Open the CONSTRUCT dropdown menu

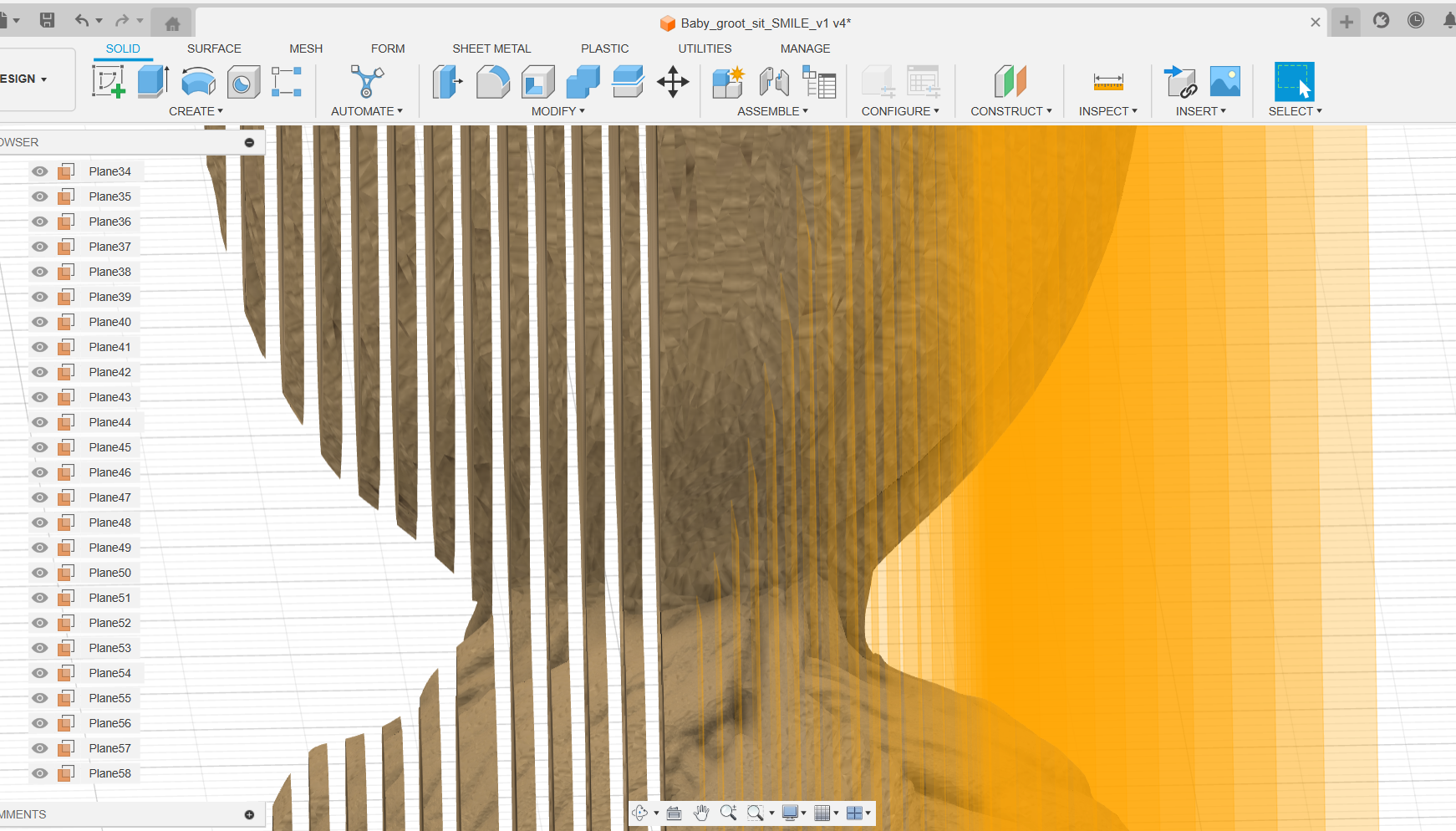pyautogui.click(x=1011, y=111)
